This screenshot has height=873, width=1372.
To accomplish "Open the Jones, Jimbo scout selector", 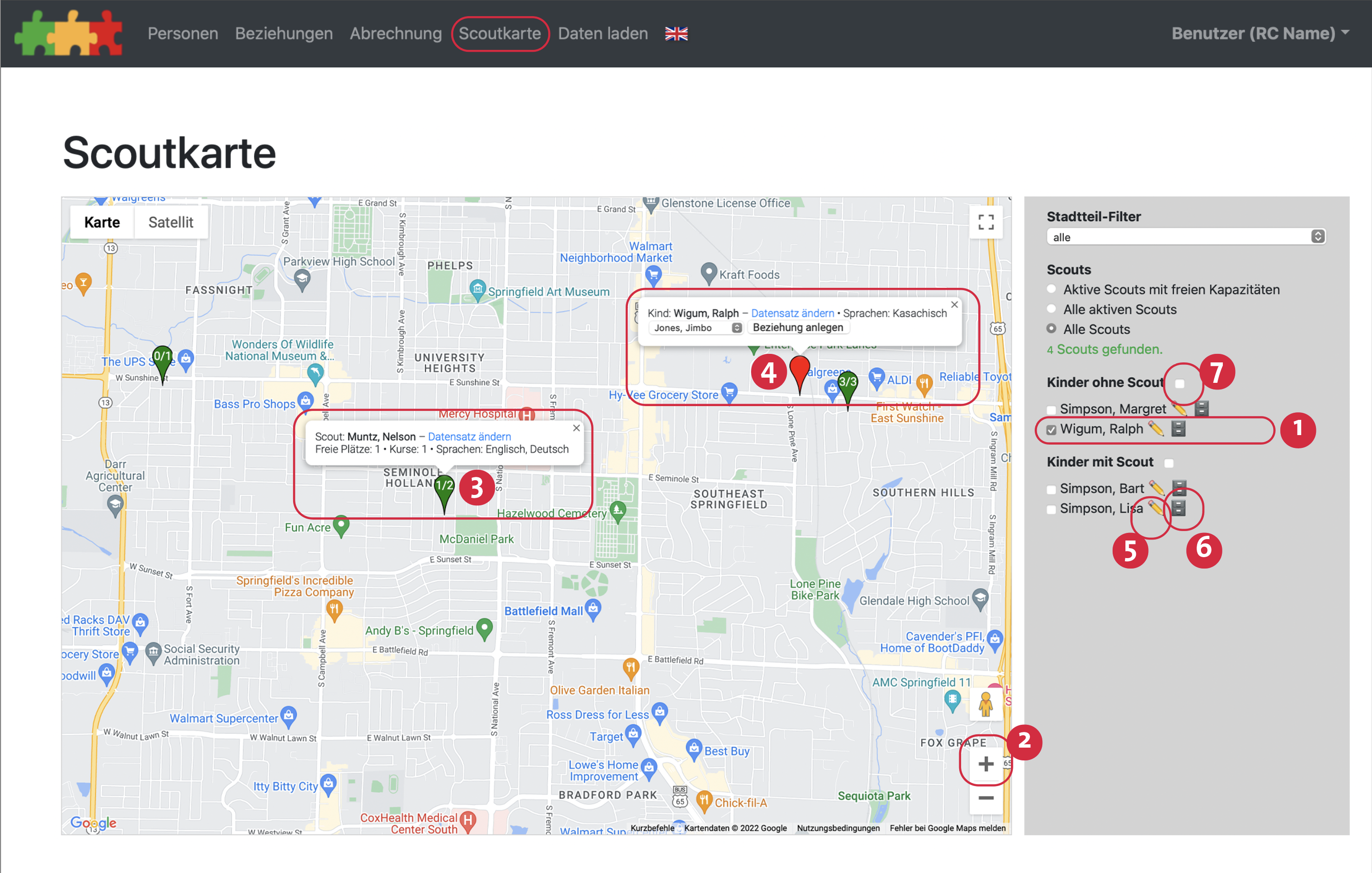I will click(696, 328).
